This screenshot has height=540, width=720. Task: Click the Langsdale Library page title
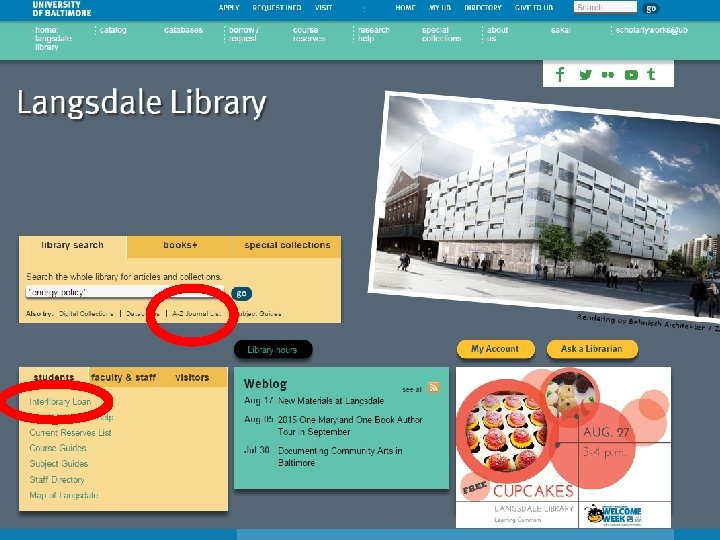coord(142,103)
